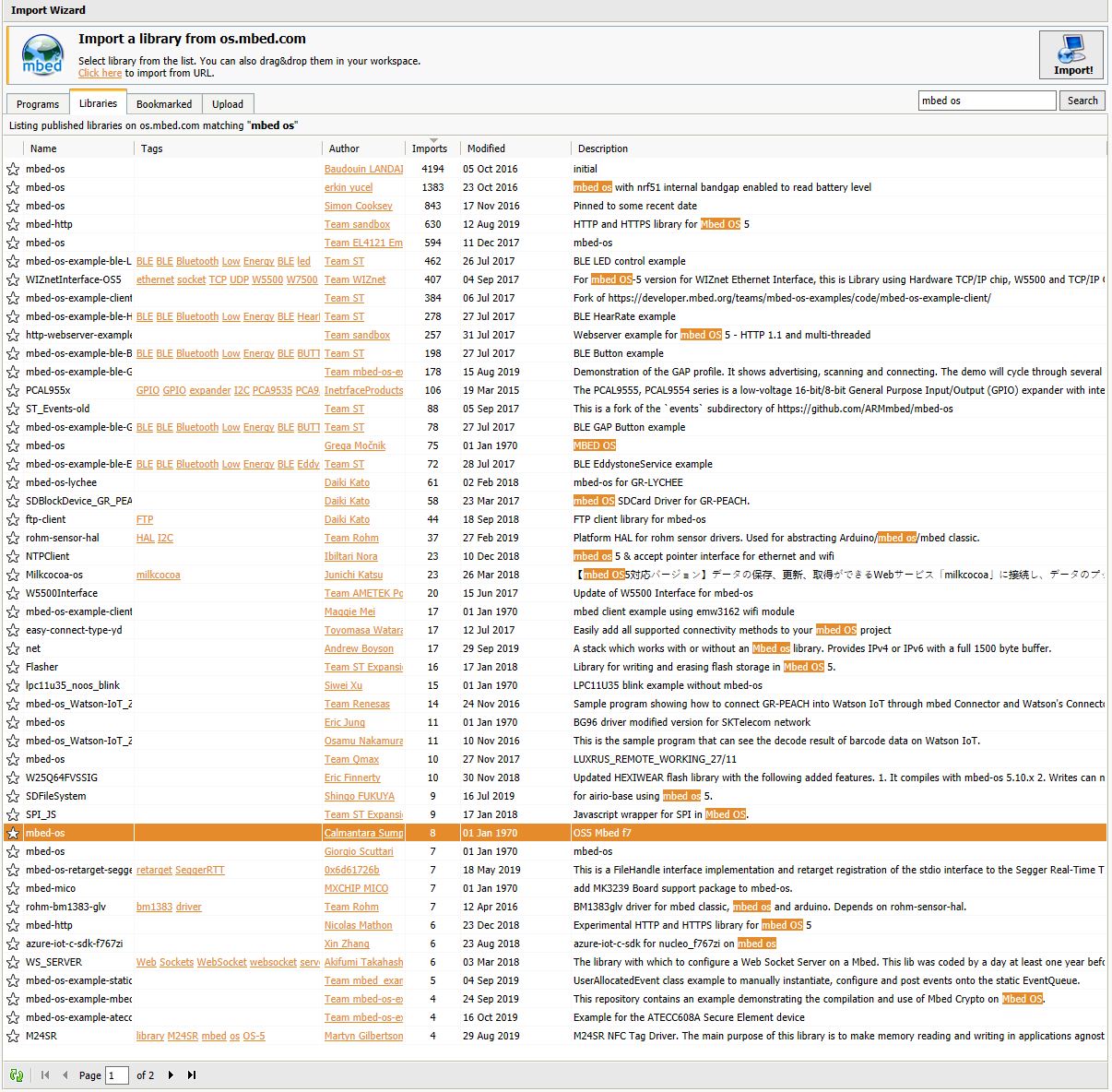Switch to the Programs tab
The height and width of the screenshot is (1092, 1112).
[x=38, y=104]
